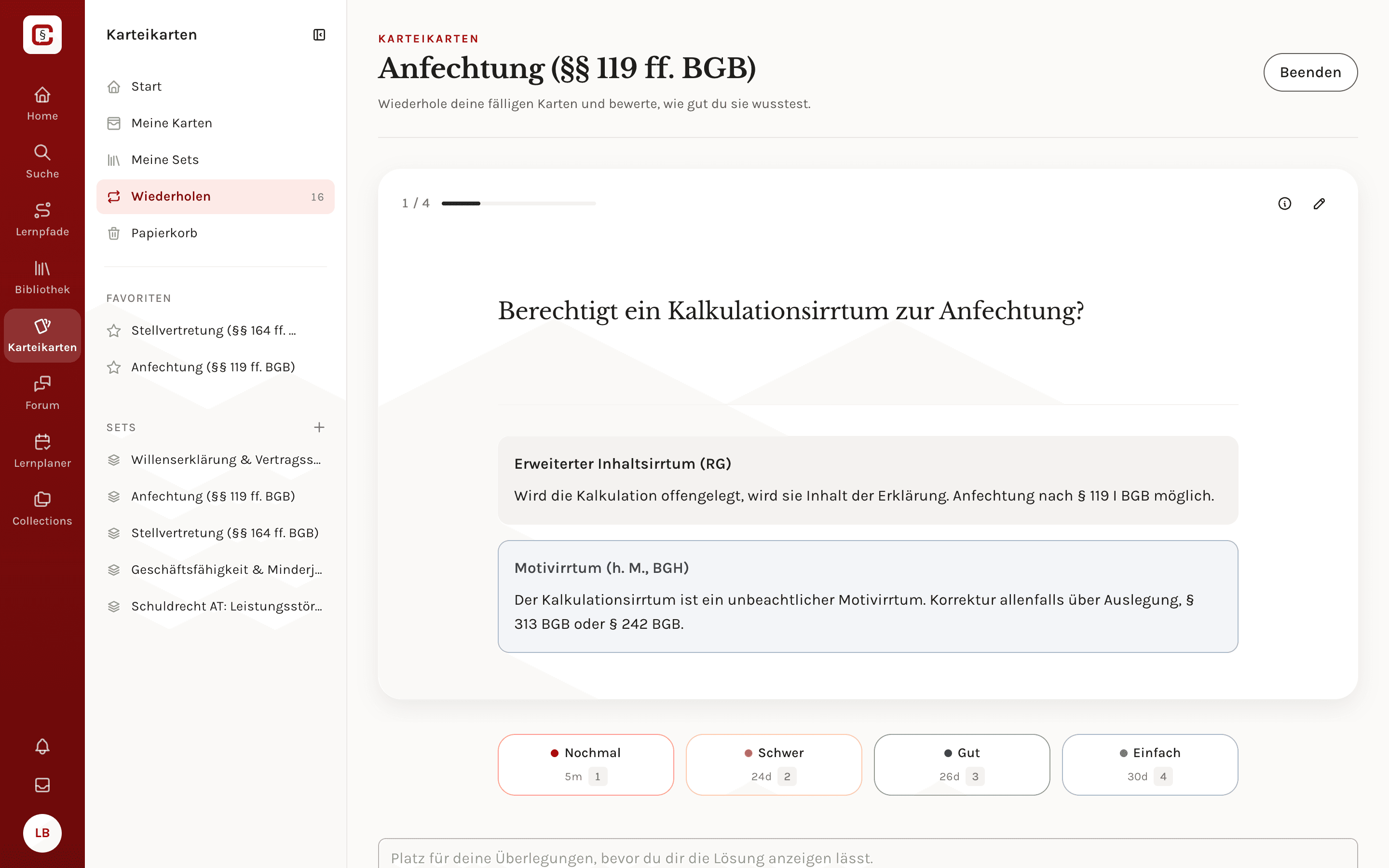The image size is (1389, 868).
Task: Toggle star for favorite Anfechtung (§§ 119 ff. BGB)
Action: point(114,367)
